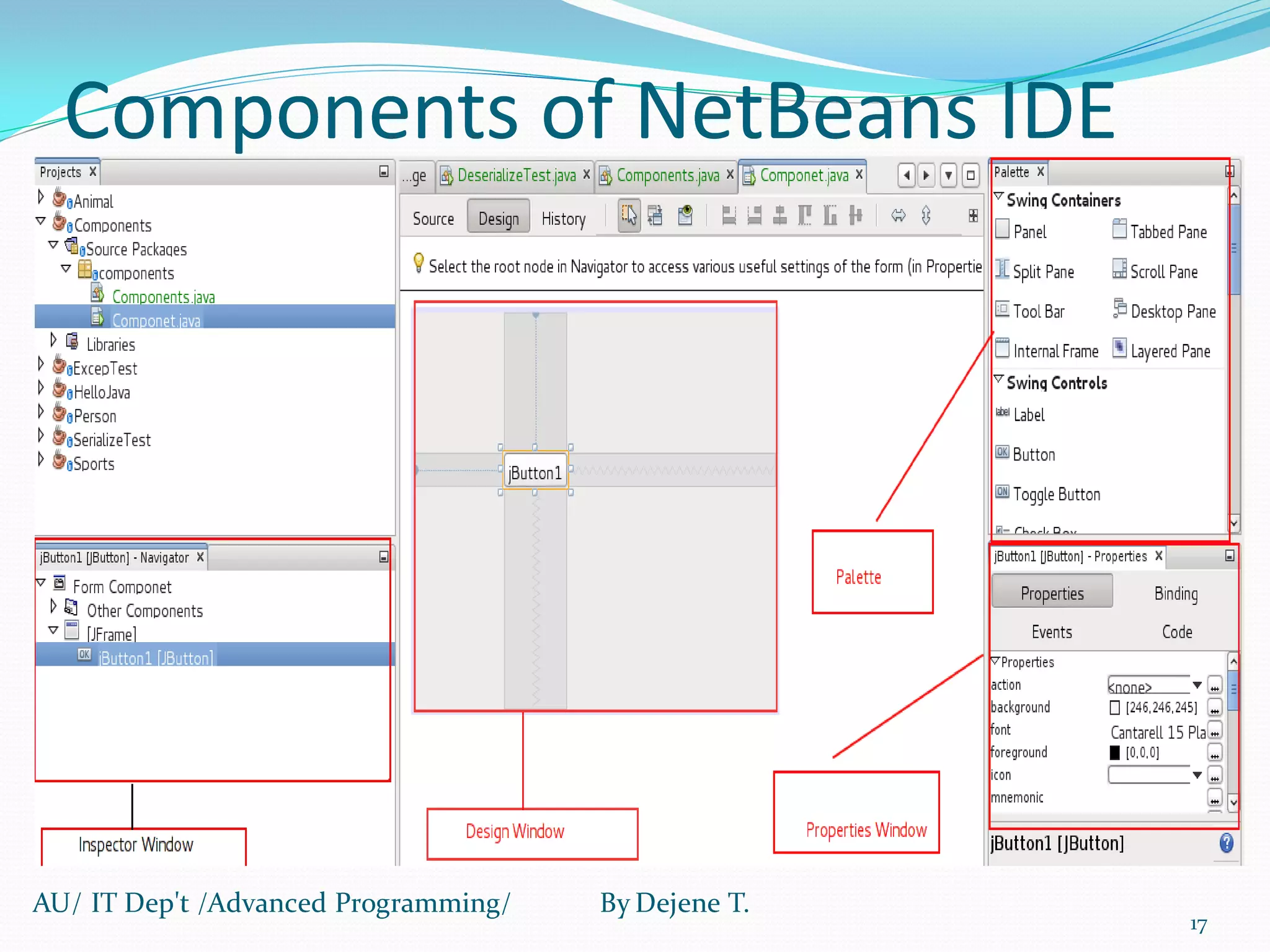Click the align-bottom layout icon
This screenshot has height=952, width=1270.
click(x=830, y=216)
